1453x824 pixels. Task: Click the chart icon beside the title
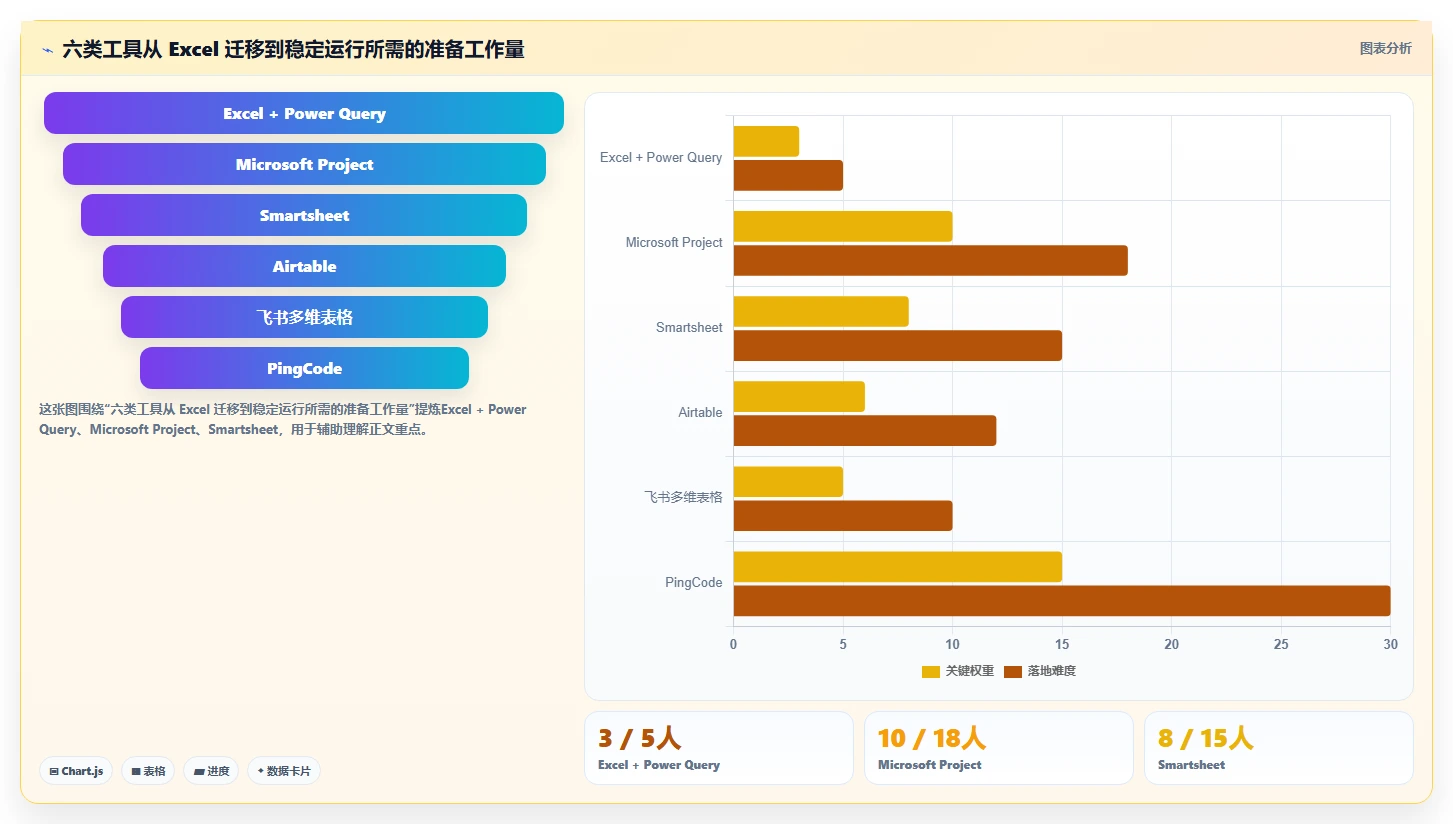tap(47, 50)
